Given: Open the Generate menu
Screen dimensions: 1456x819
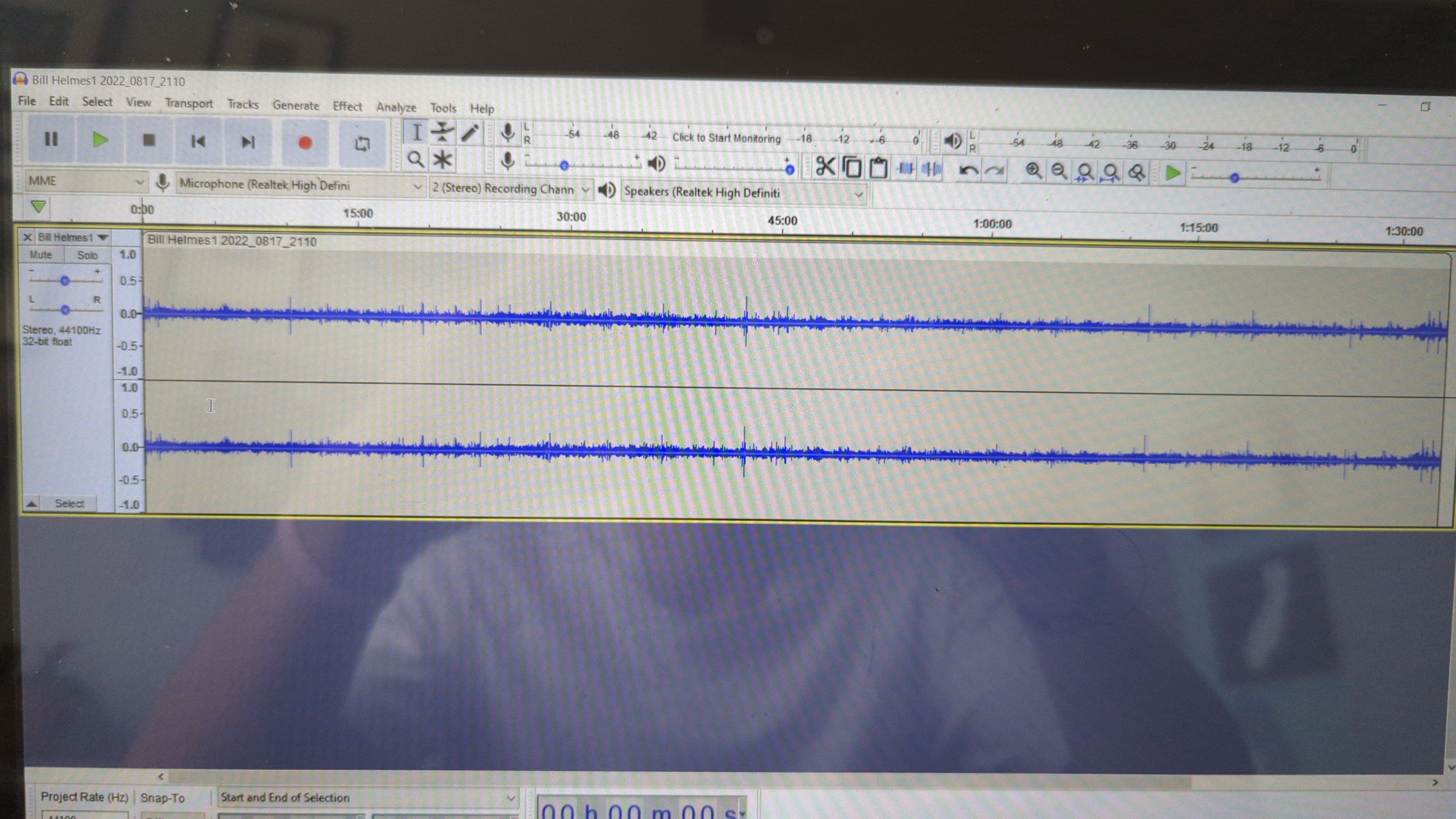Looking at the screenshot, I should (296, 106).
